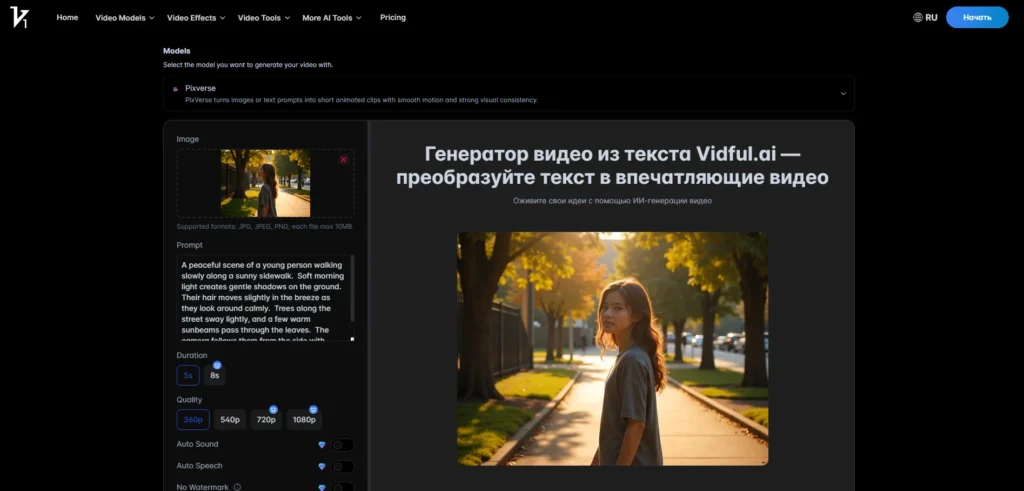The image size is (1024, 491).
Task: Open the Pixverse model selector dropdown
Action: coord(509,93)
